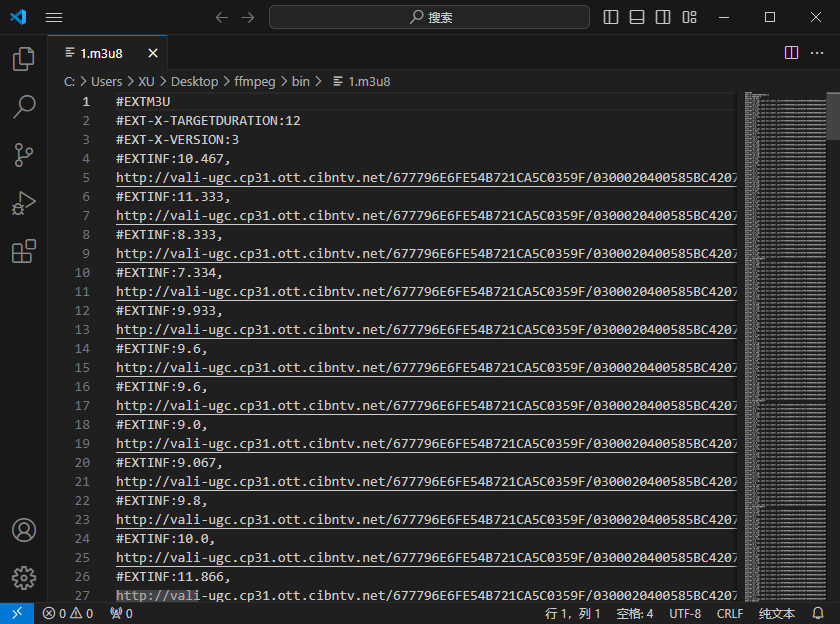Open the Run and Debug view

tap(23, 203)
